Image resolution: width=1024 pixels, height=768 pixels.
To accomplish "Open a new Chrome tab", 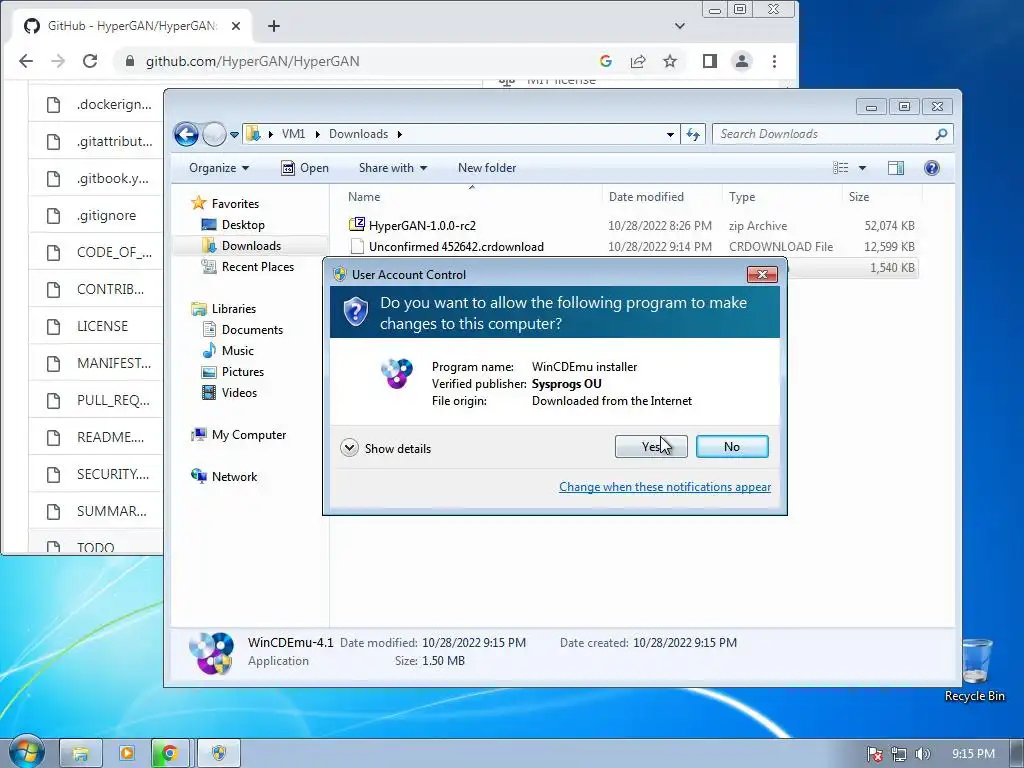I will pyautogui.click(x=274, y=26).
